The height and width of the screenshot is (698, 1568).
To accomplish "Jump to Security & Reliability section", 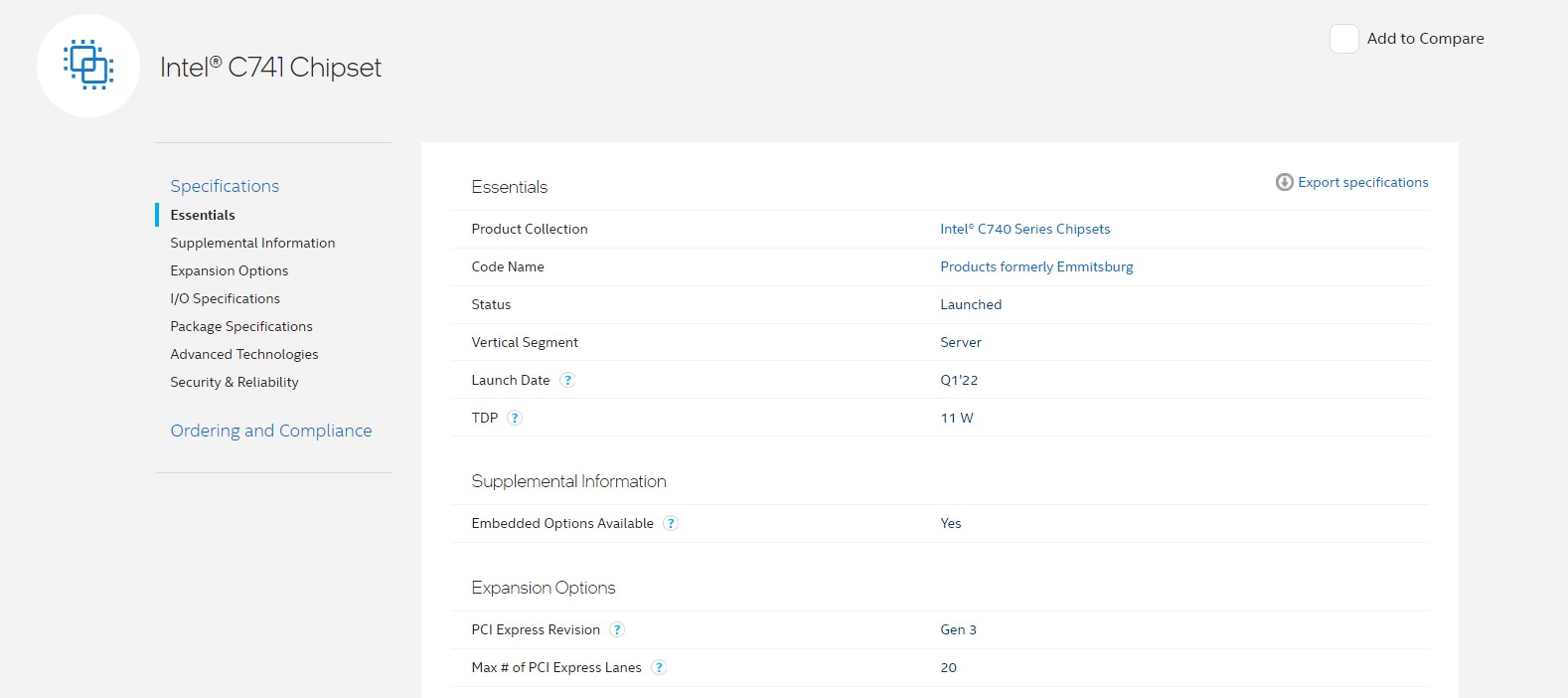I will pos(234,382).
